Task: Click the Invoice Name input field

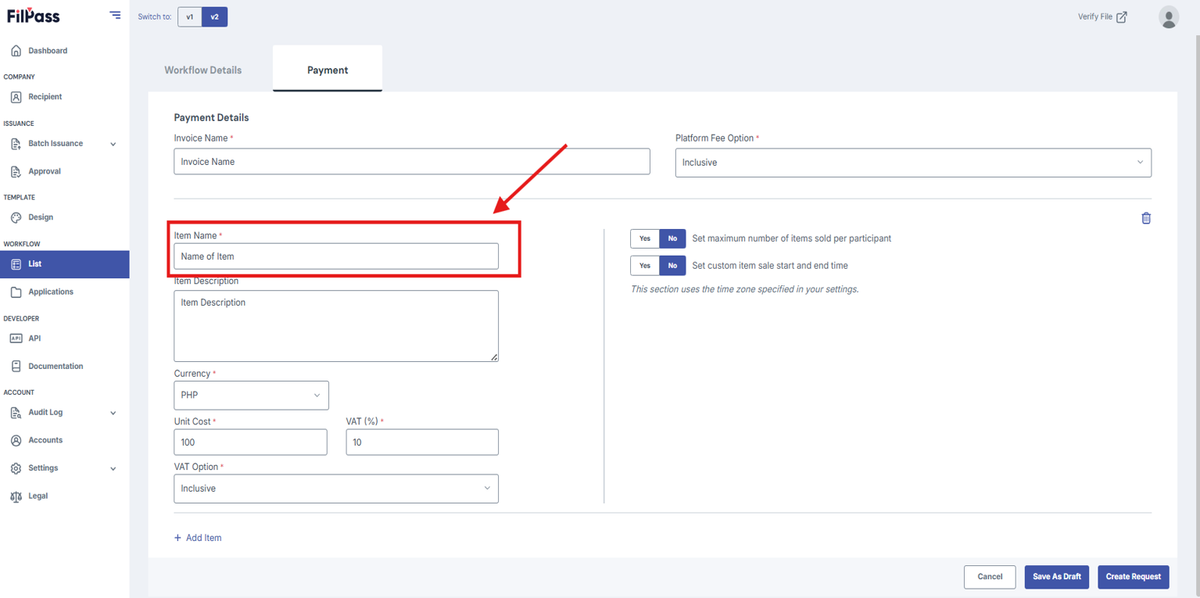Action: point(412,161)
